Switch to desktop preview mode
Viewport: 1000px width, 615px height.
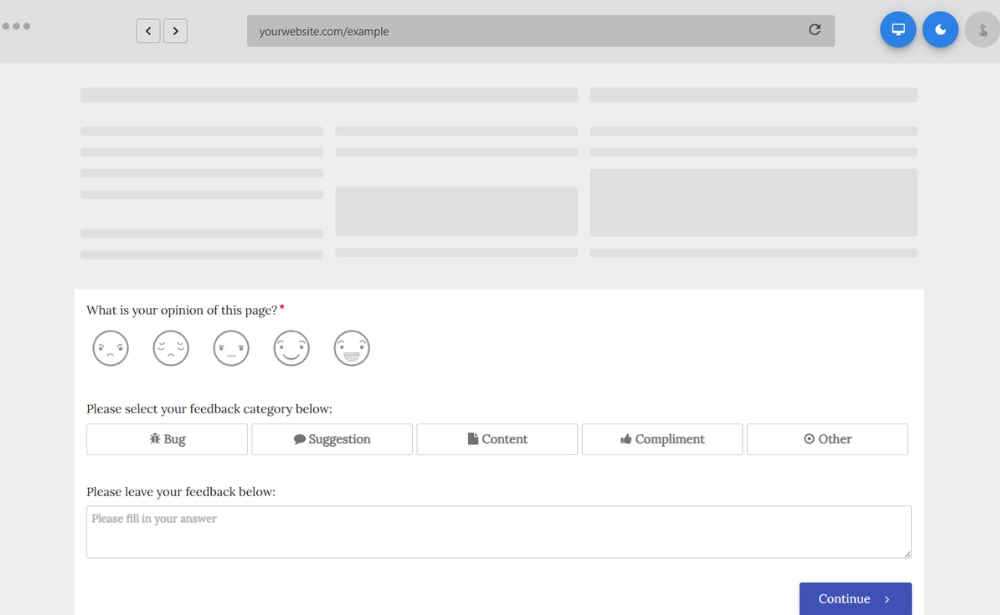(898, 29)
